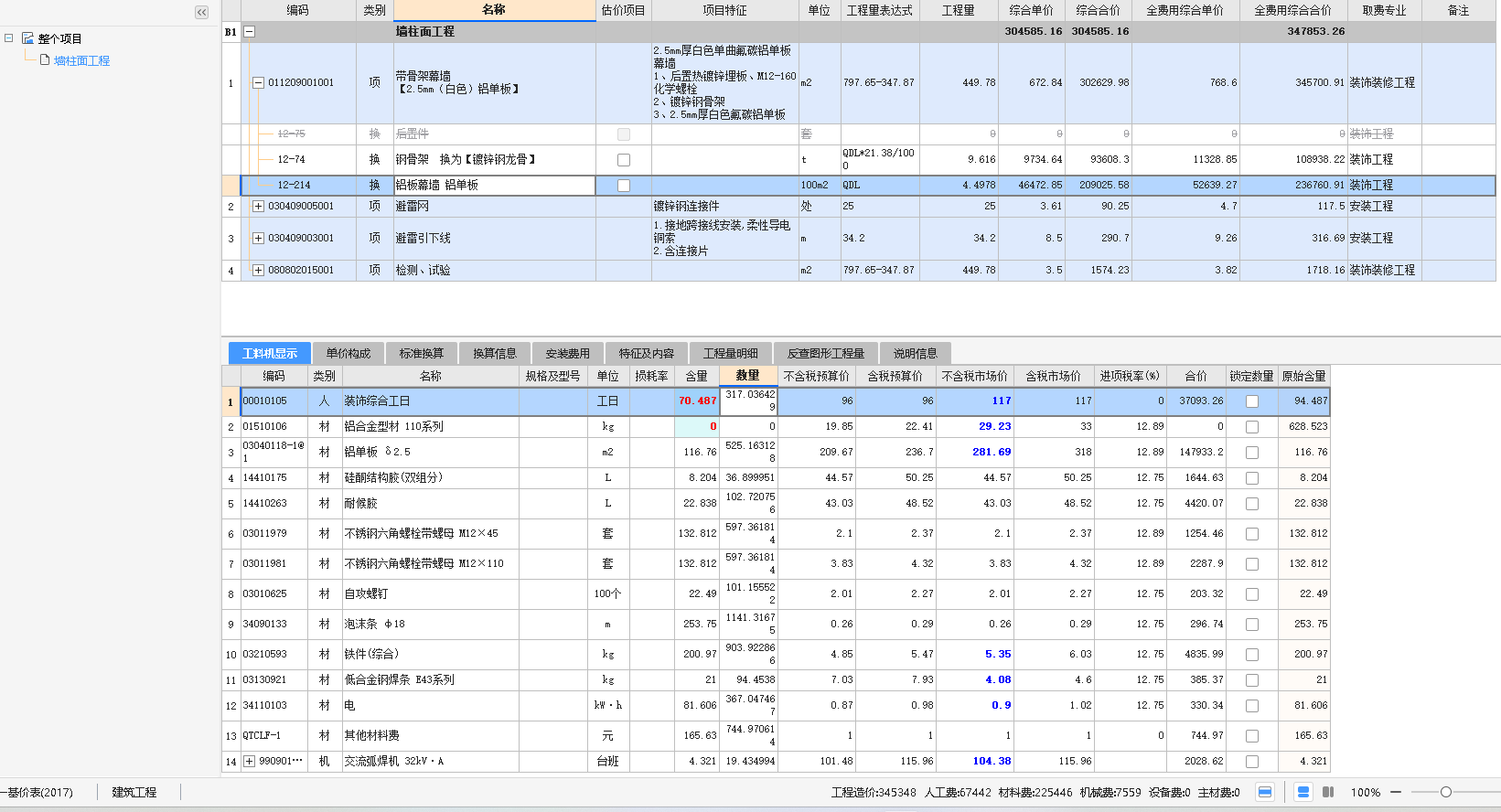Check 锁定数量 for 铁件(综合)
1501x812 pixels.
click(1252, 654)
